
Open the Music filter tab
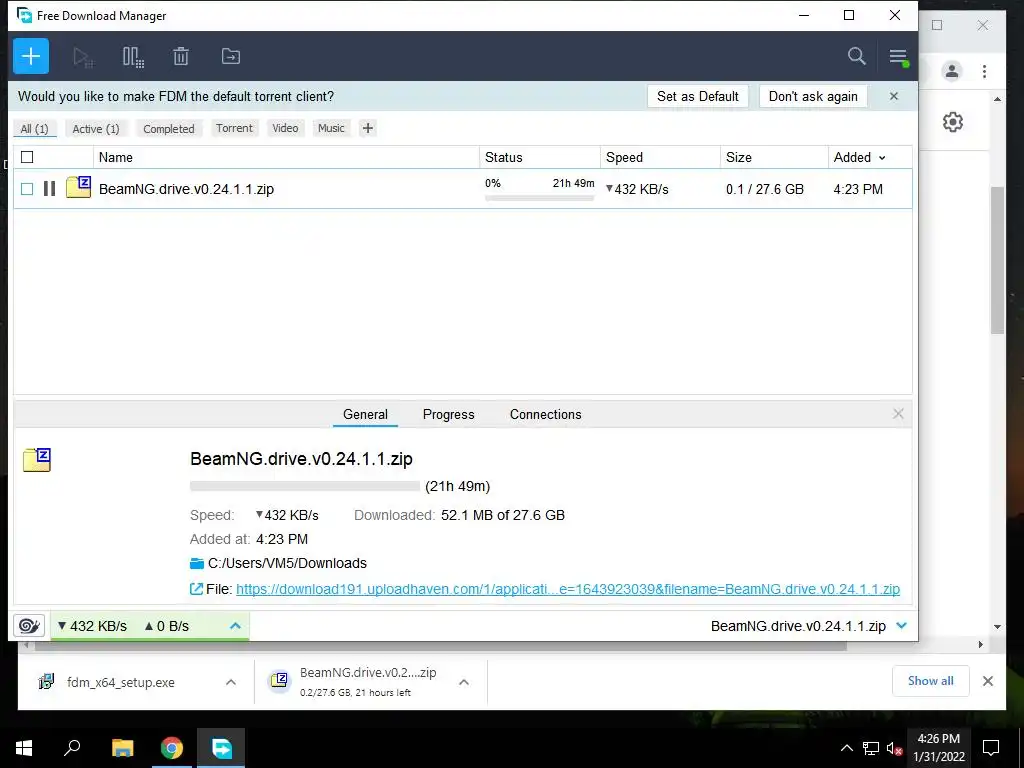(x=331, y=128)
